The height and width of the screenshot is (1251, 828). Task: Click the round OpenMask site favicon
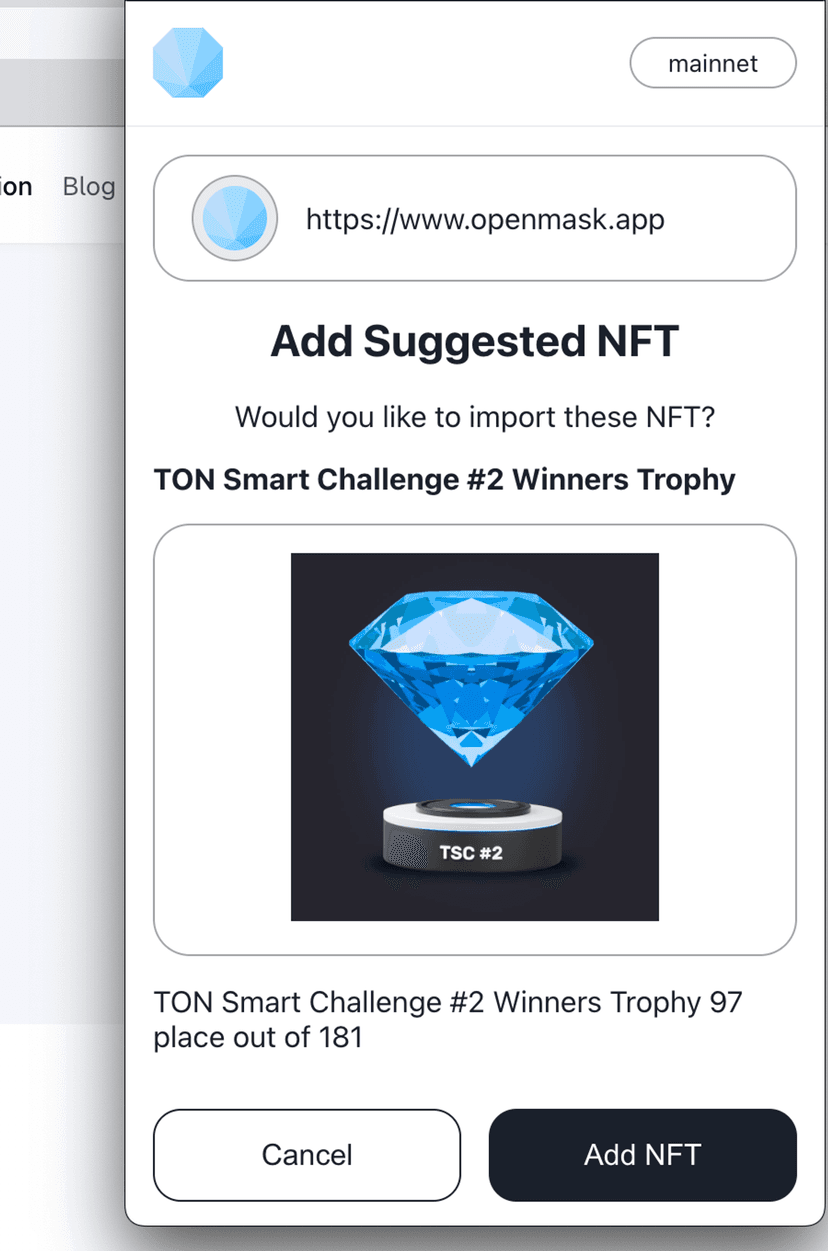[x=234, y=218]
